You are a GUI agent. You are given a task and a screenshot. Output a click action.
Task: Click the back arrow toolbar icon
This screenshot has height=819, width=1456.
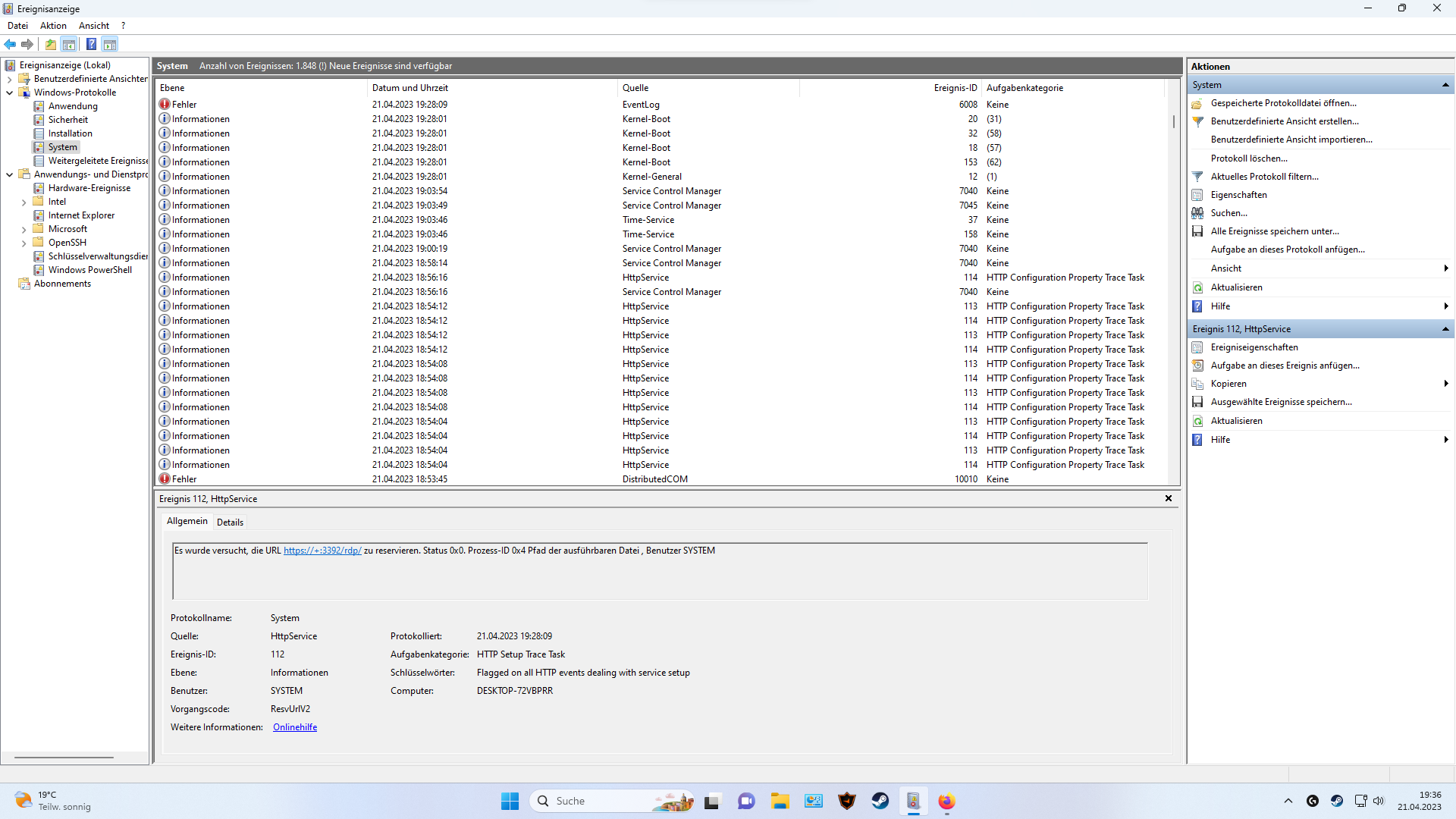[10, 44]
